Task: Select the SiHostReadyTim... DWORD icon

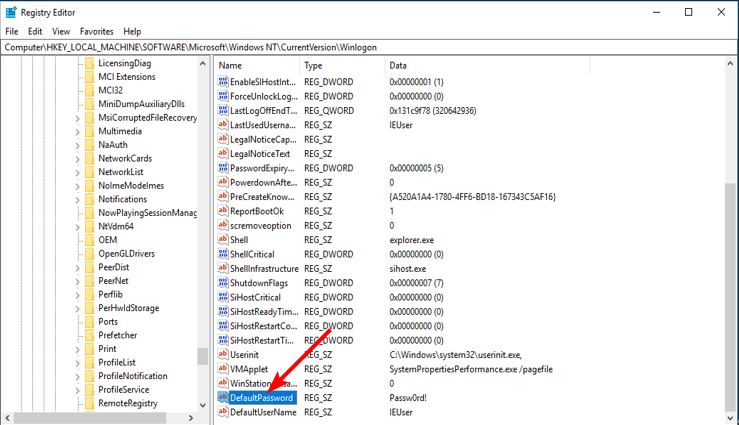Action: point(223,311)
